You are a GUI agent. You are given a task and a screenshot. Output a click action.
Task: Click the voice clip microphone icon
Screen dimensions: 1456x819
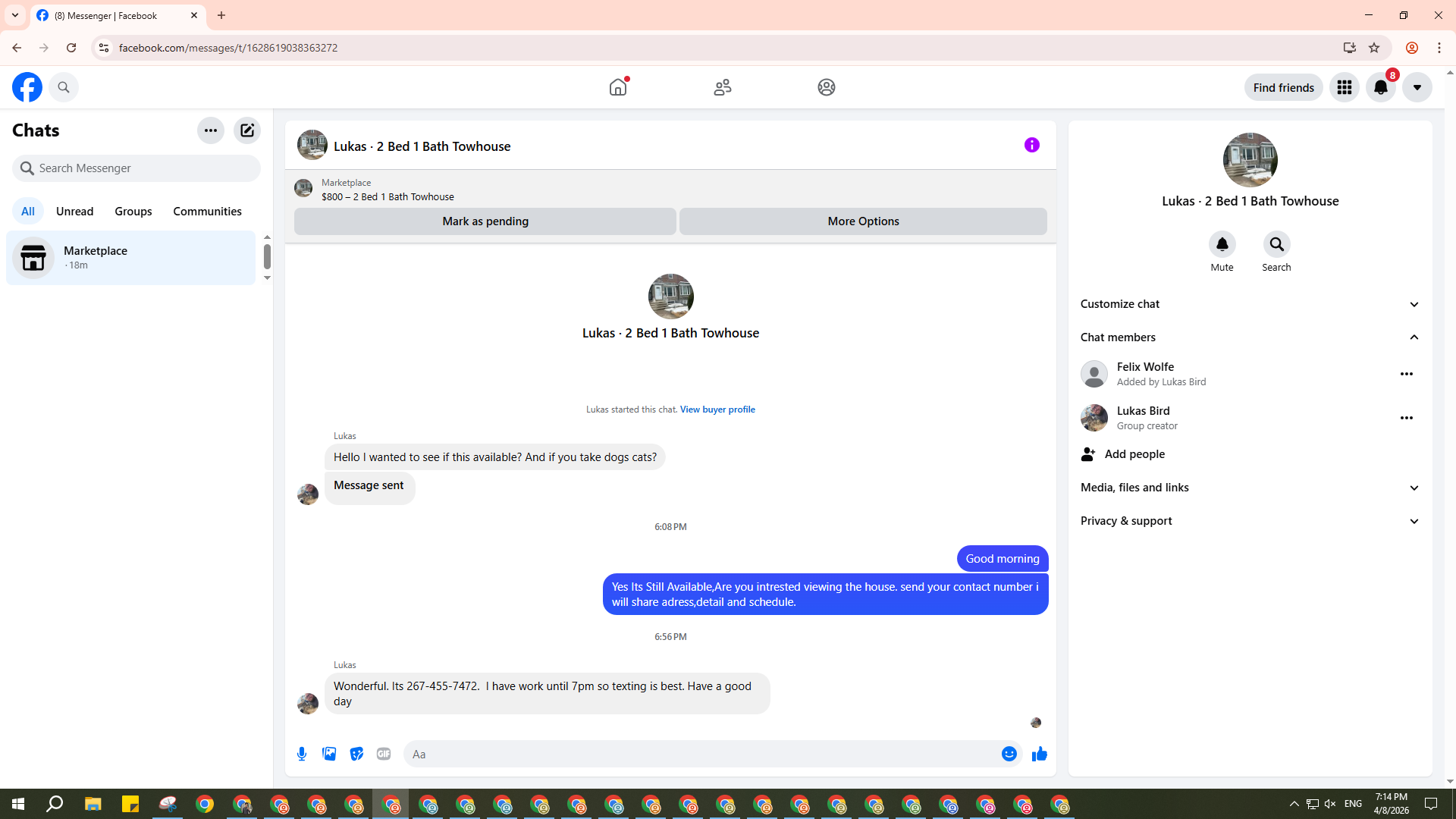[302, 754]
